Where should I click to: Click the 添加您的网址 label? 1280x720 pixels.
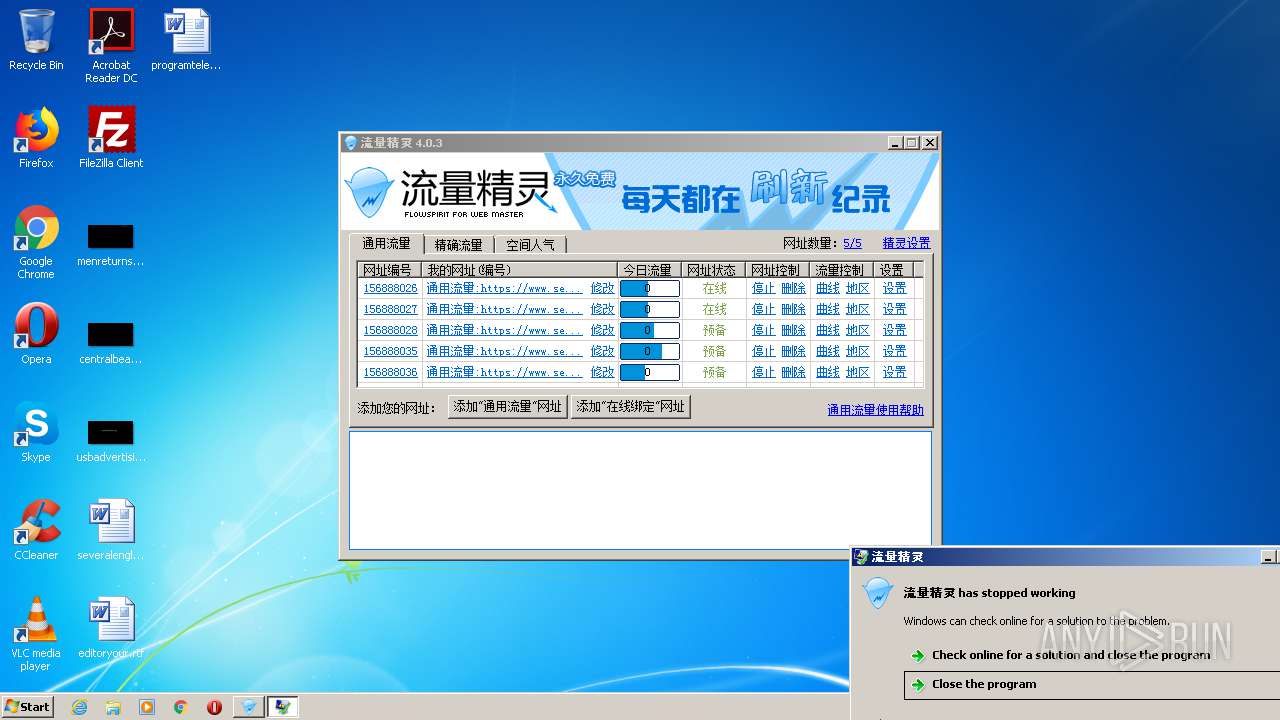(397, 408)
